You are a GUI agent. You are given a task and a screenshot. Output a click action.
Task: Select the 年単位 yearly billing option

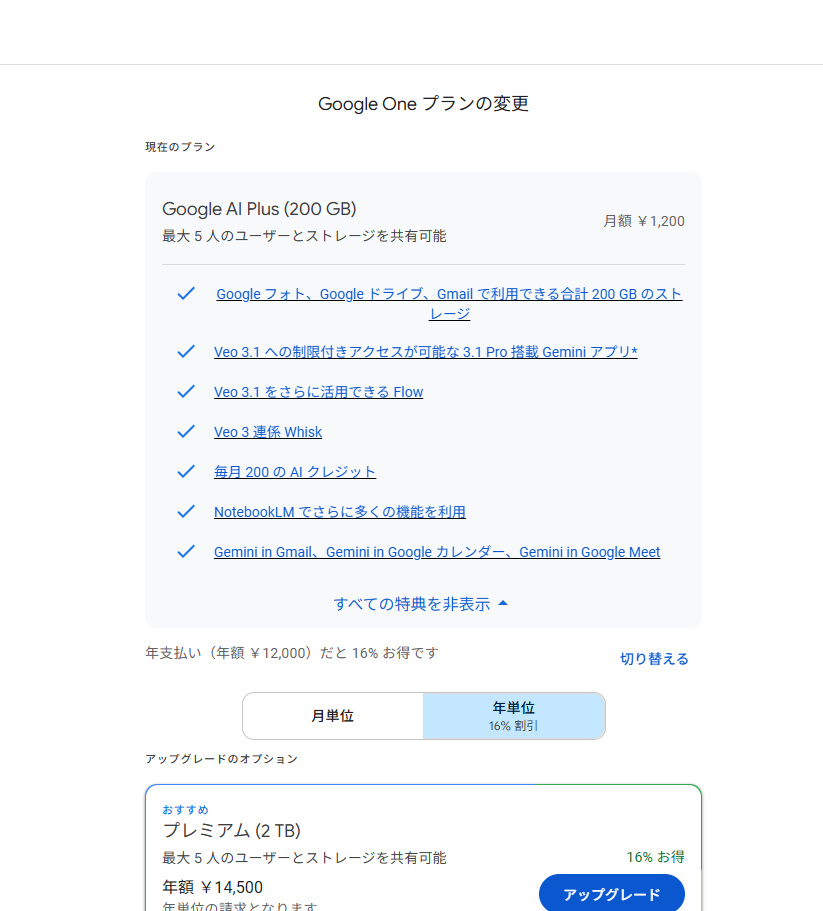pos(514,716)
